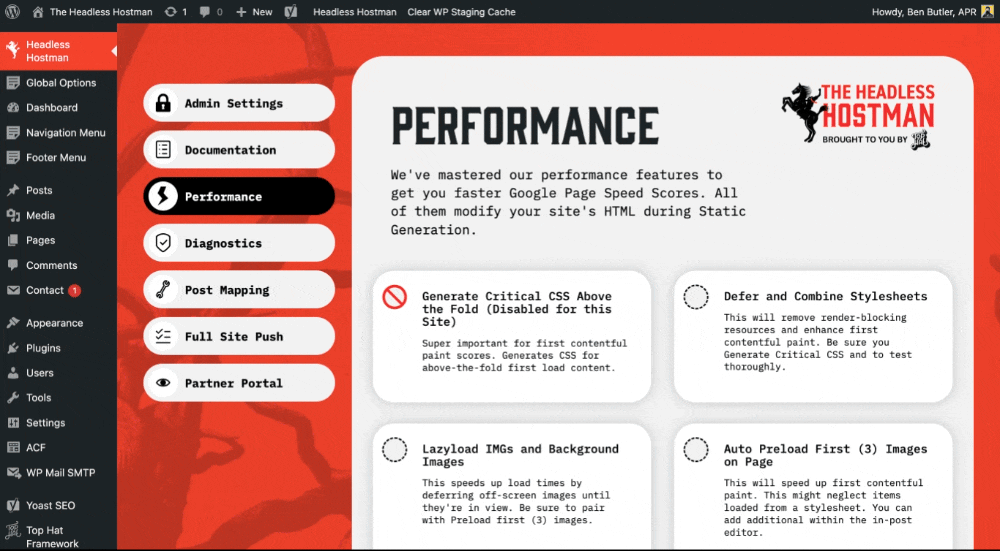1000x551 pixels.
Task: Enable Auto Preload First (3) Images
Action: click(696, 450)
